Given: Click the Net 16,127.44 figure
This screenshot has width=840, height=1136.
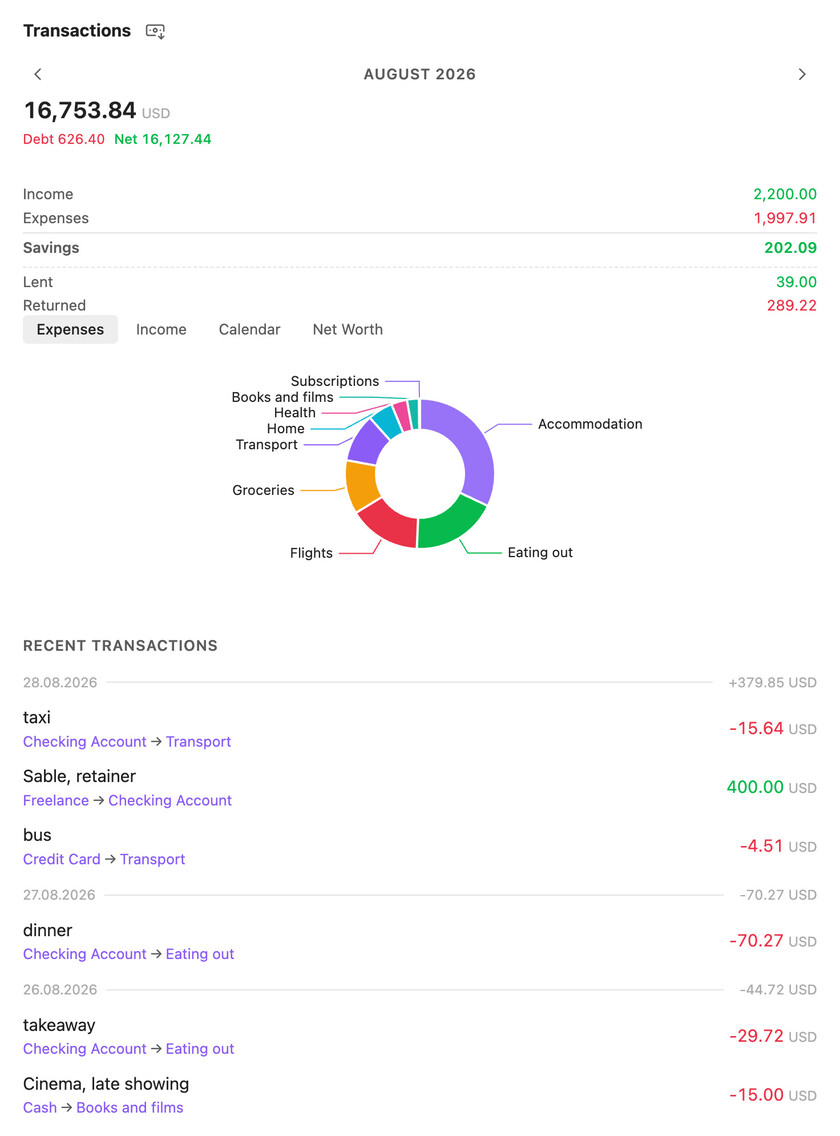Looking at the screenshot, I should click(x=163, y=139).
